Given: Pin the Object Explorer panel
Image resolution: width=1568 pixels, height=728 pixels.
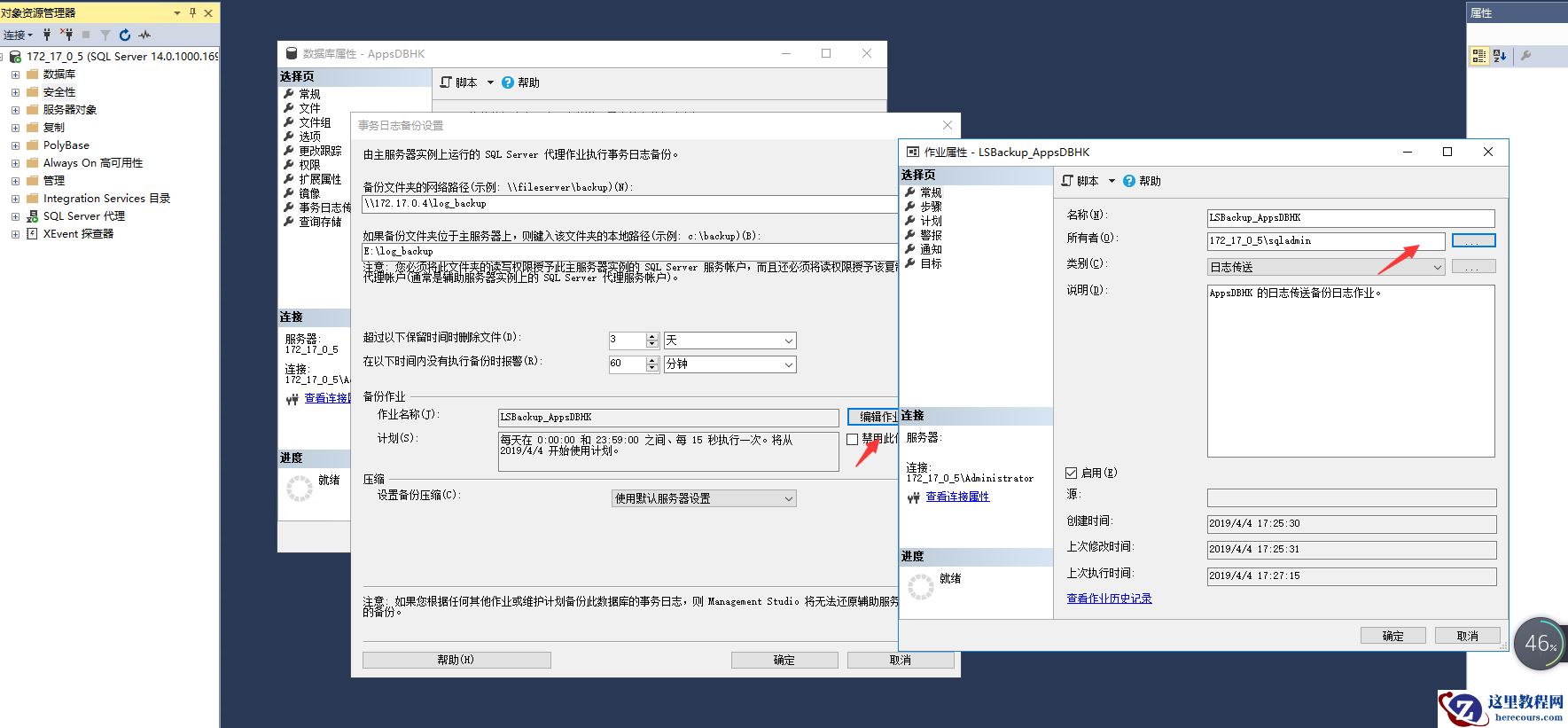Looking at the screenshot, I should point(192,12).
